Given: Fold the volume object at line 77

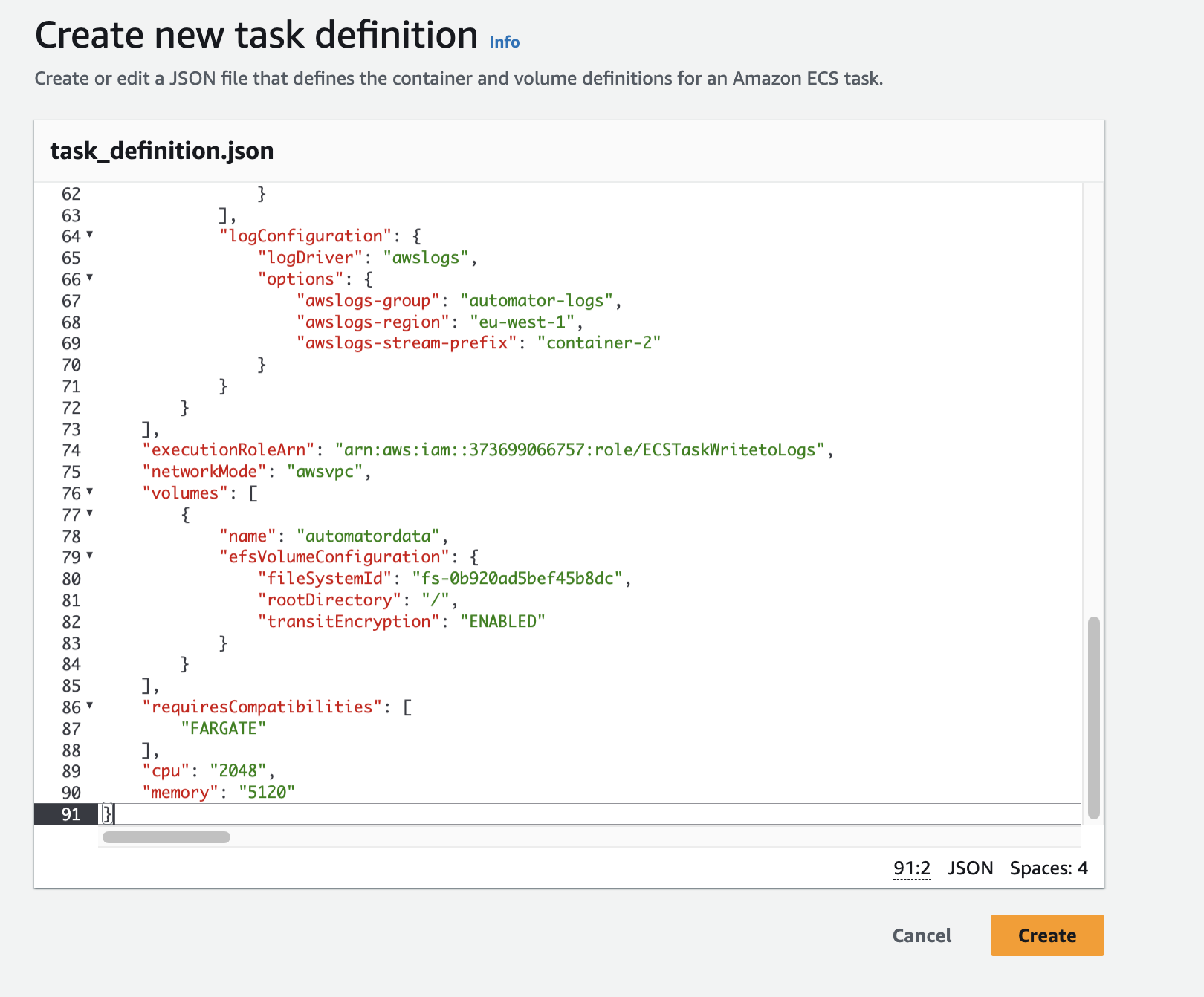Looking at the screenshot, I should click(90, 513).
